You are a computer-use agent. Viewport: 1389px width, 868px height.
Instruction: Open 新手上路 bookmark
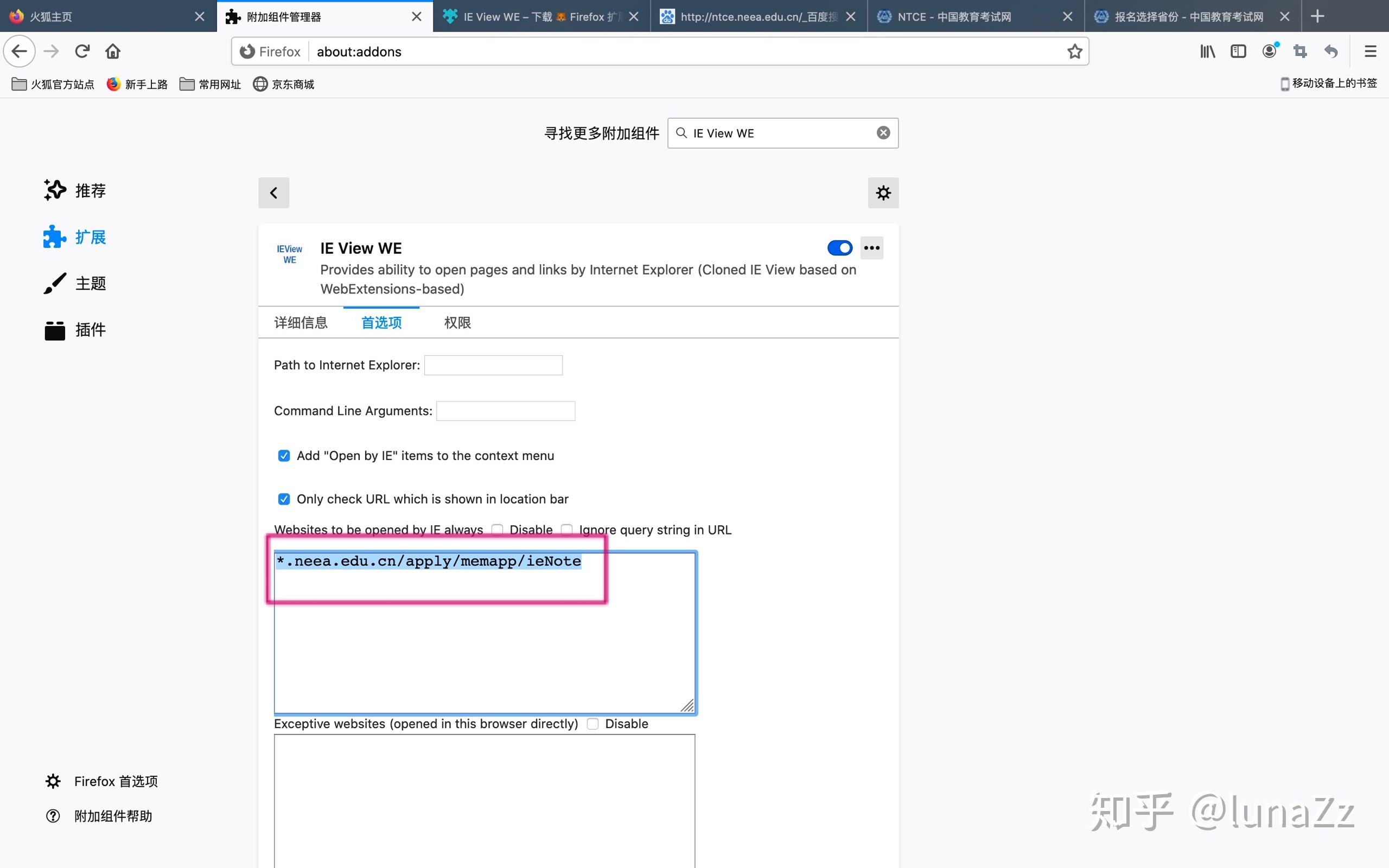coord(137,85)
